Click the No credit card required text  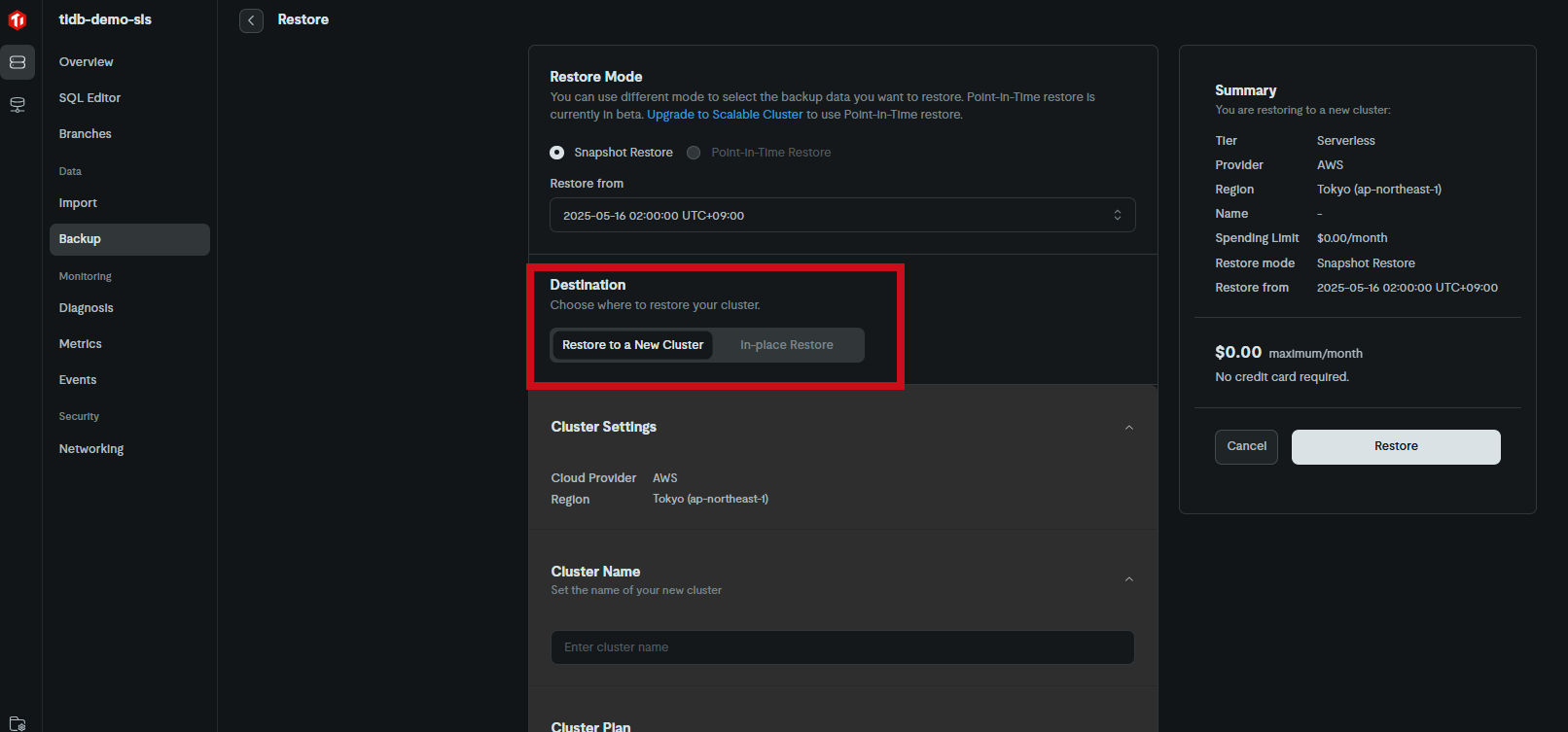point(1282,377)
